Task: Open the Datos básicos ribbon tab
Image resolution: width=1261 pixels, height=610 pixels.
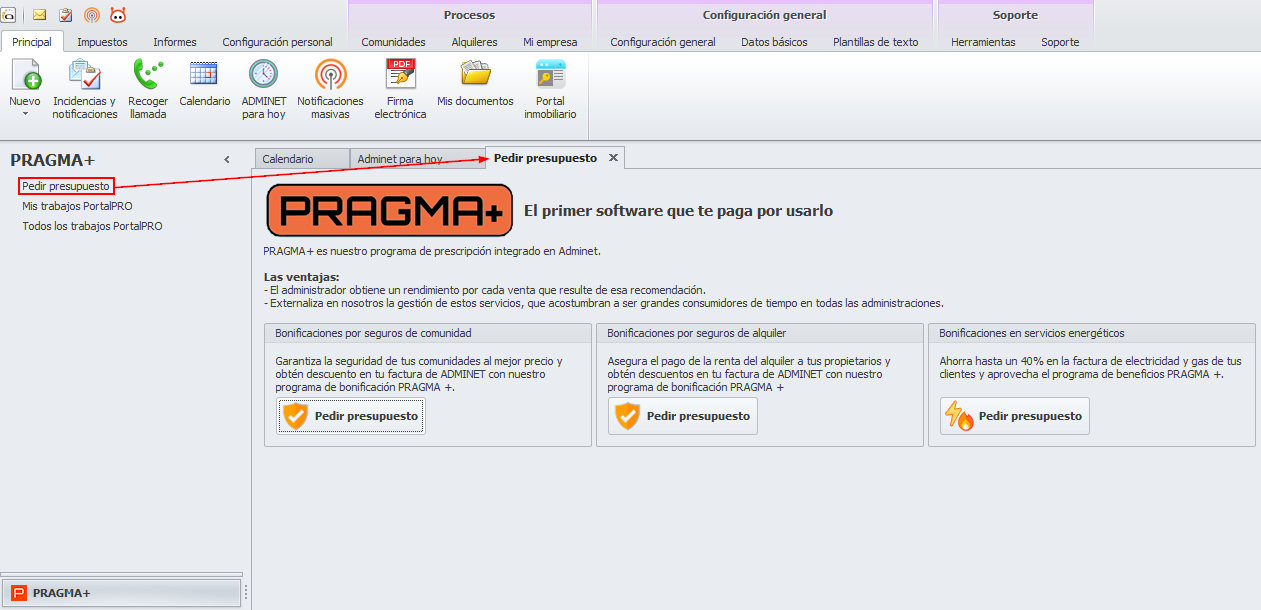Action: pos(774,42)
